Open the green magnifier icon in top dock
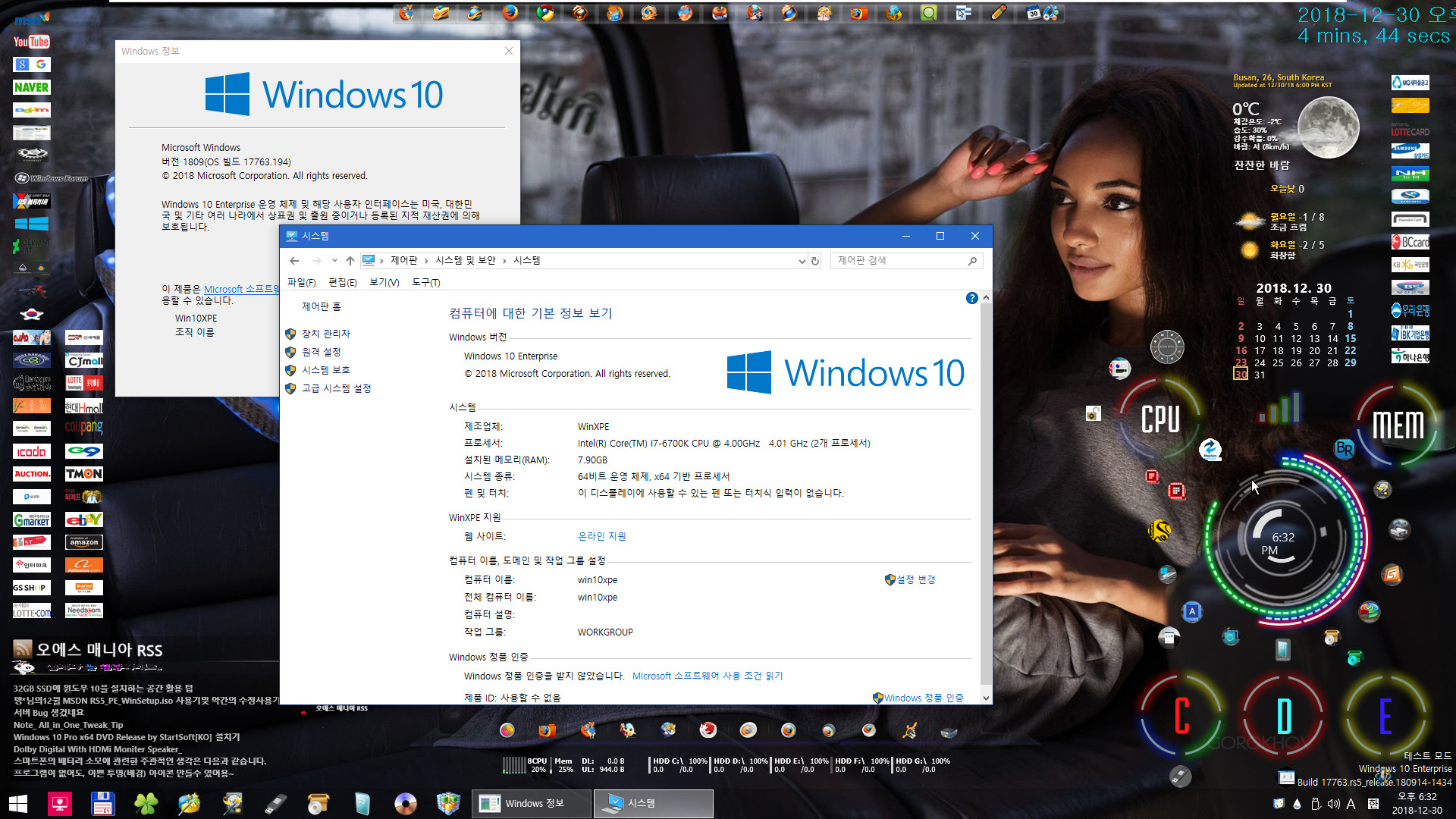 point(928,13)
